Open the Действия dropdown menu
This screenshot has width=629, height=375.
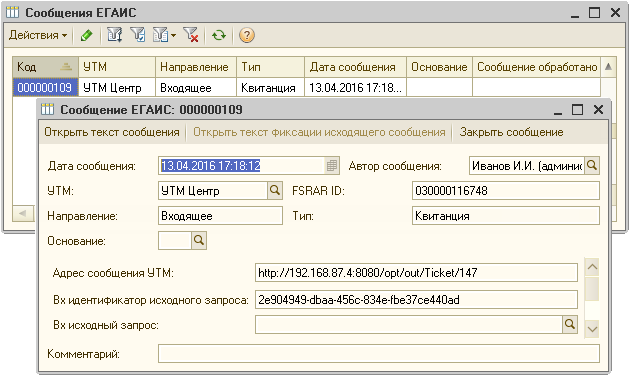[x=38, y=35]
